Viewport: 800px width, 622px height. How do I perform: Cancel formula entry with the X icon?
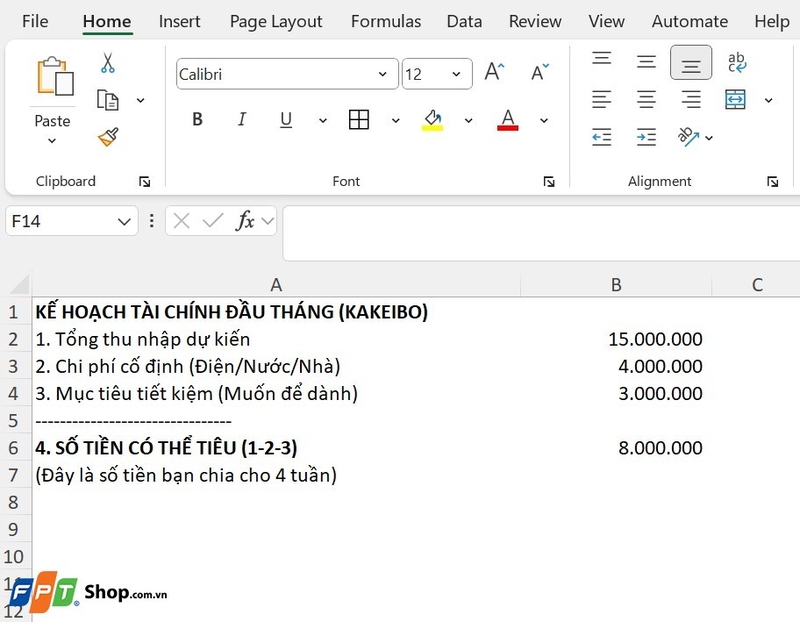click(181, 221)
